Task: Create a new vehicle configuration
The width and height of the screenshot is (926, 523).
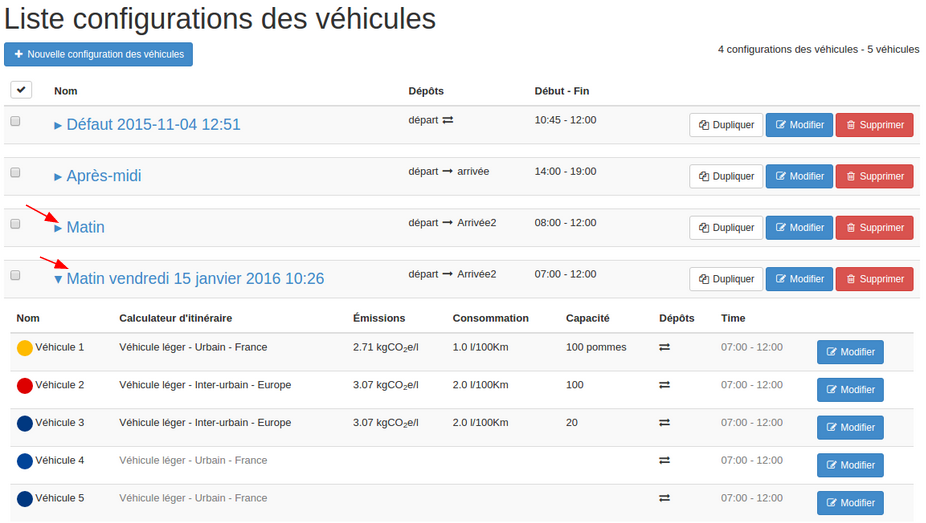Action: coord(98,54)
